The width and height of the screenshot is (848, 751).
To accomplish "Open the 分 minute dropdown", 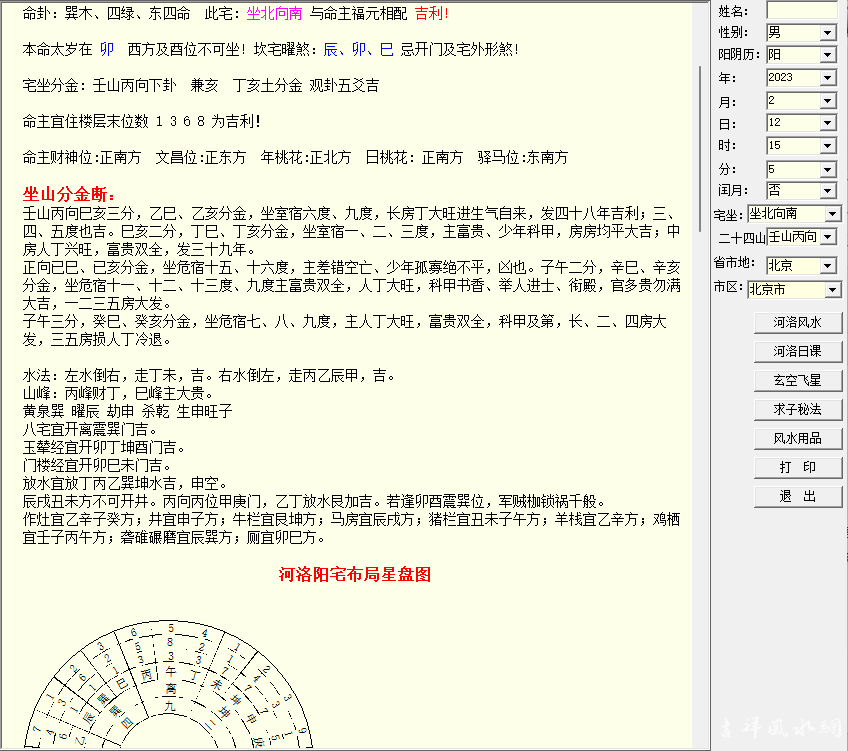I will point(827,170).
